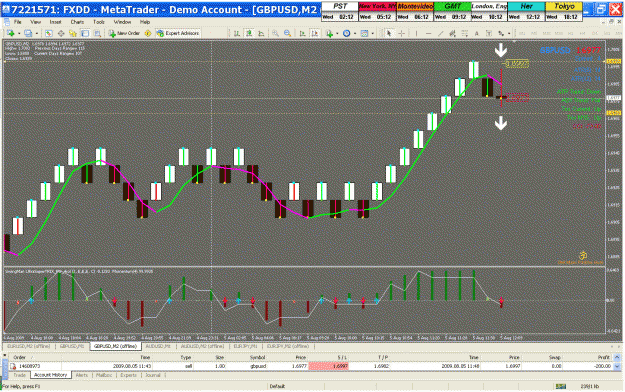Click the Zoom Out magnifier
Screen dimensions: 625x392
[x=287, y=33]
